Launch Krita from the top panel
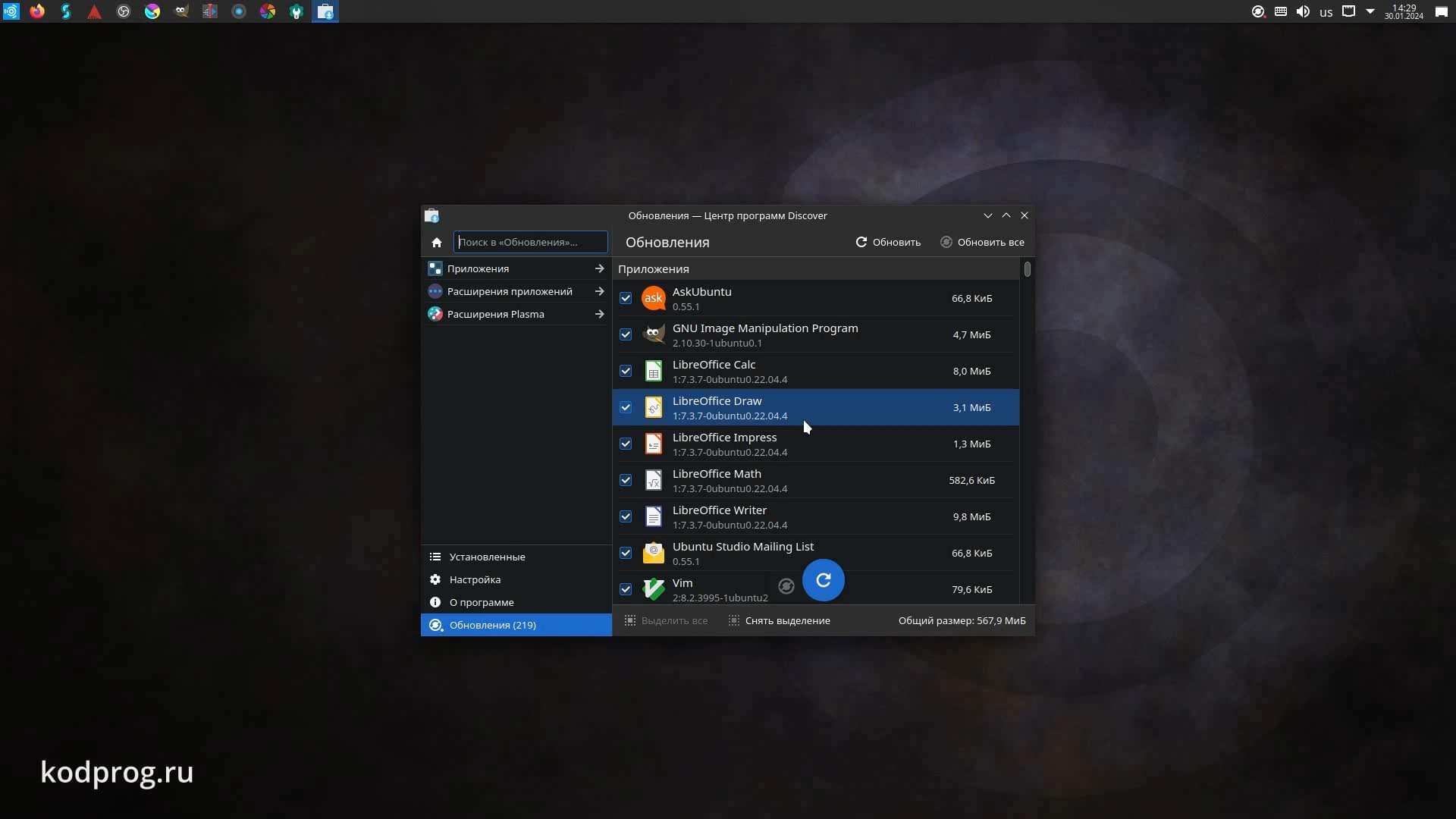This screenshot has width=1456, height=819. (x=152, y=11)
